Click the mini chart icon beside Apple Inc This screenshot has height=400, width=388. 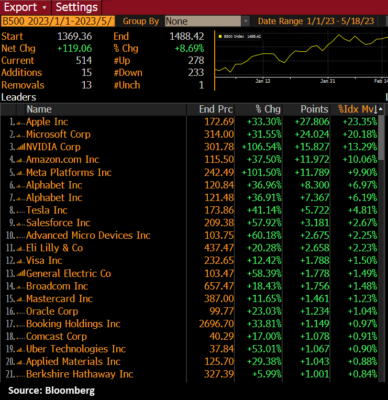tap(21, 123)
